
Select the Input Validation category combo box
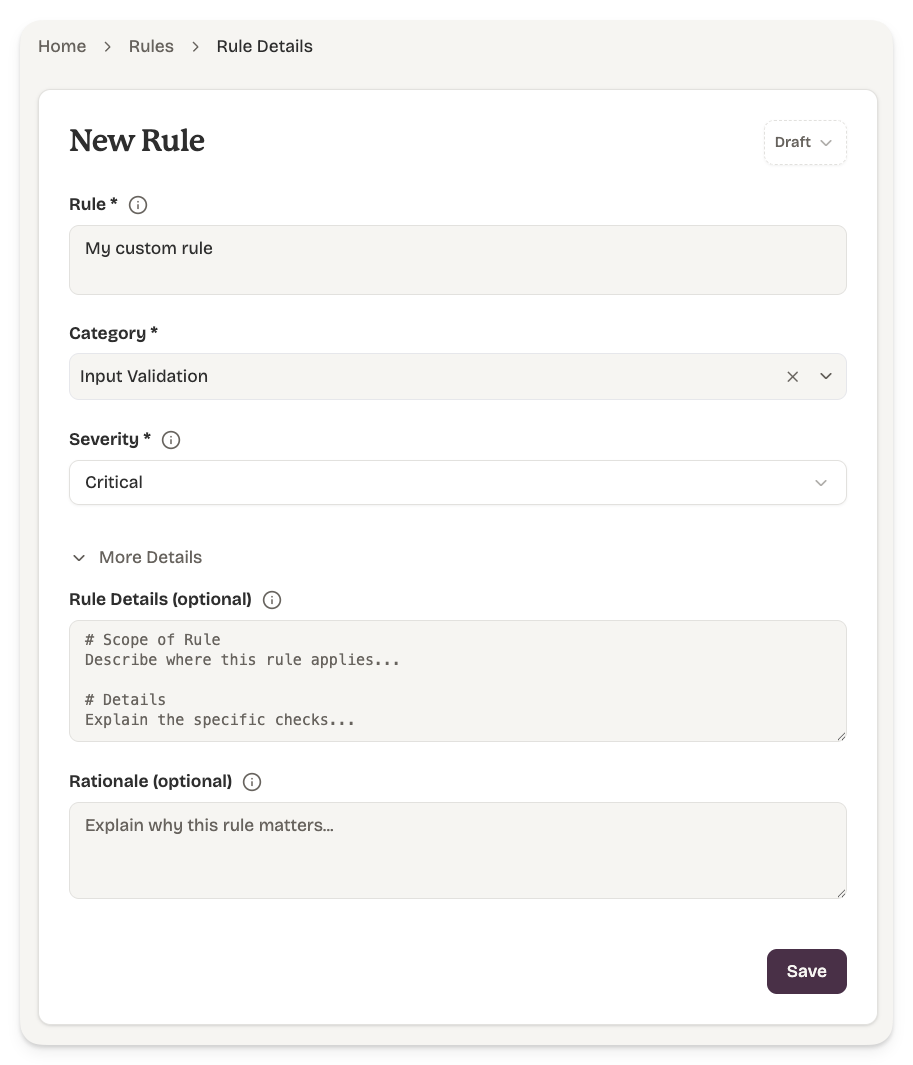pos(458,376)
